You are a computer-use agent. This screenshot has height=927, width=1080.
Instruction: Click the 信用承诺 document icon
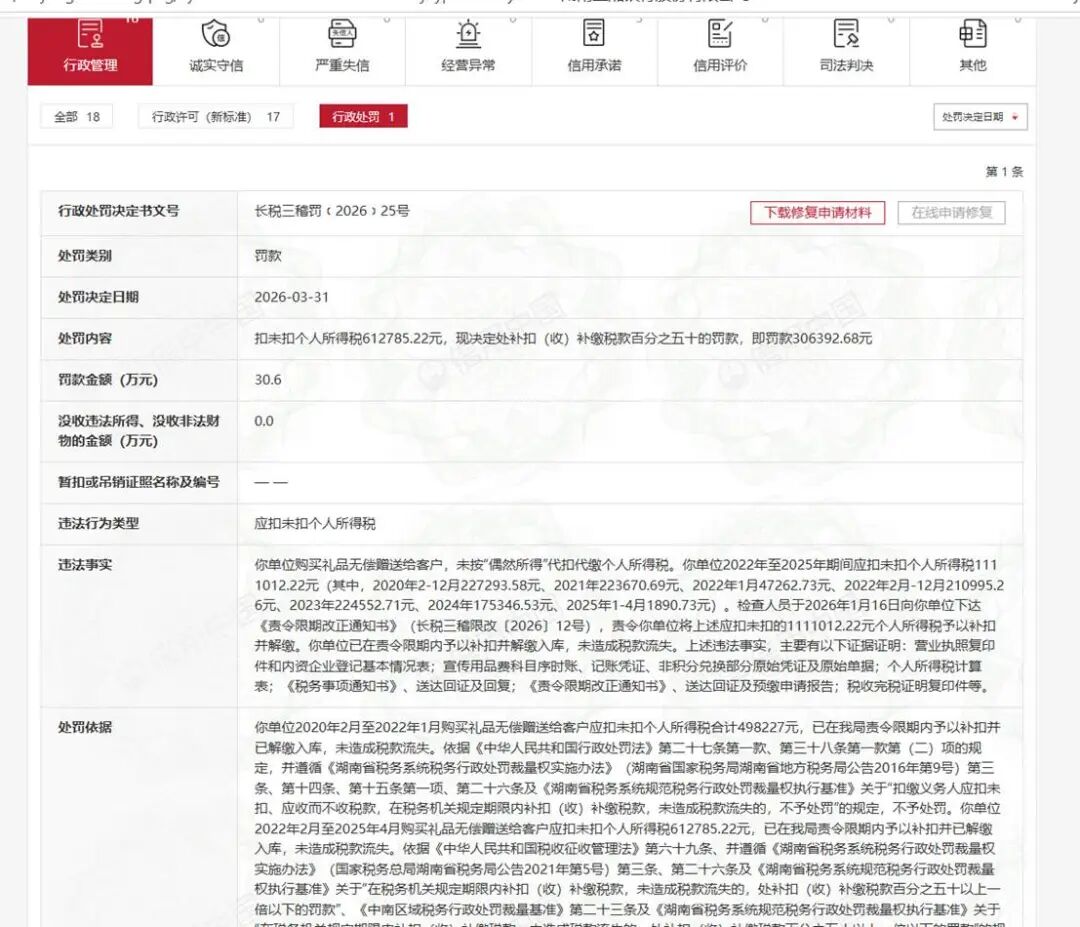click(594, 33)
